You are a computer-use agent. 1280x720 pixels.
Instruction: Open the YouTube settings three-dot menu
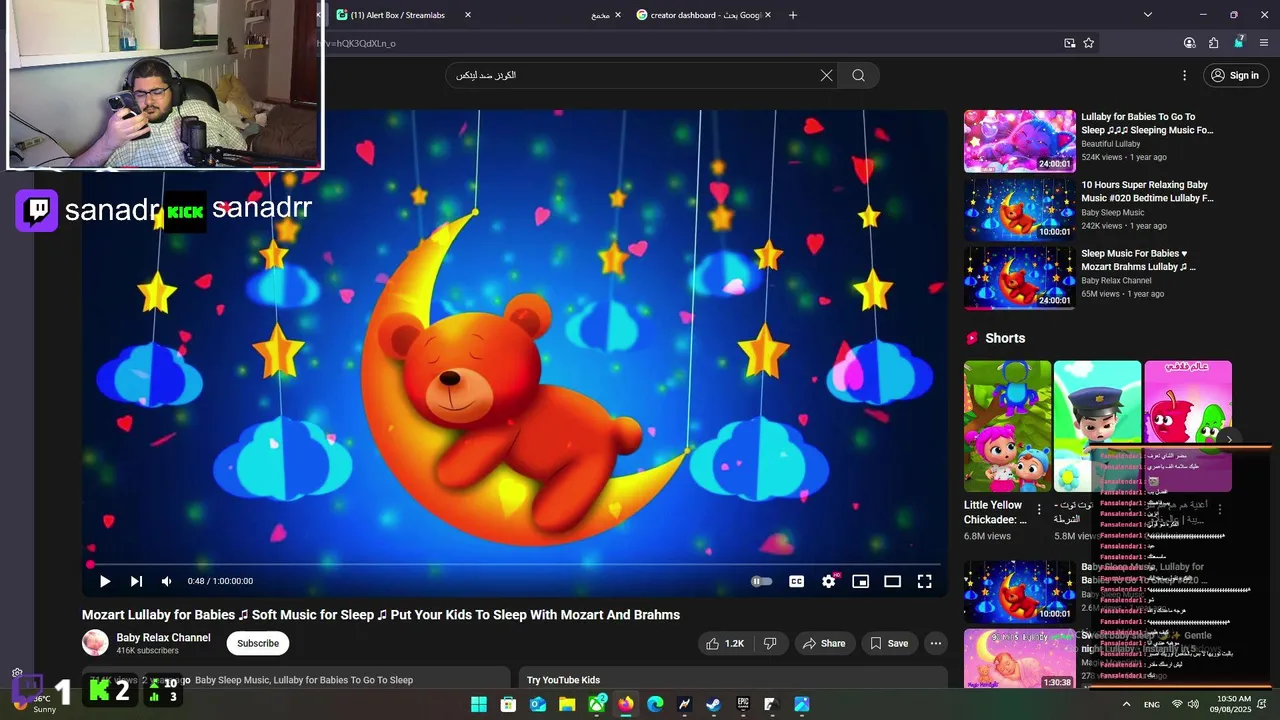[x=1184, y=75]
